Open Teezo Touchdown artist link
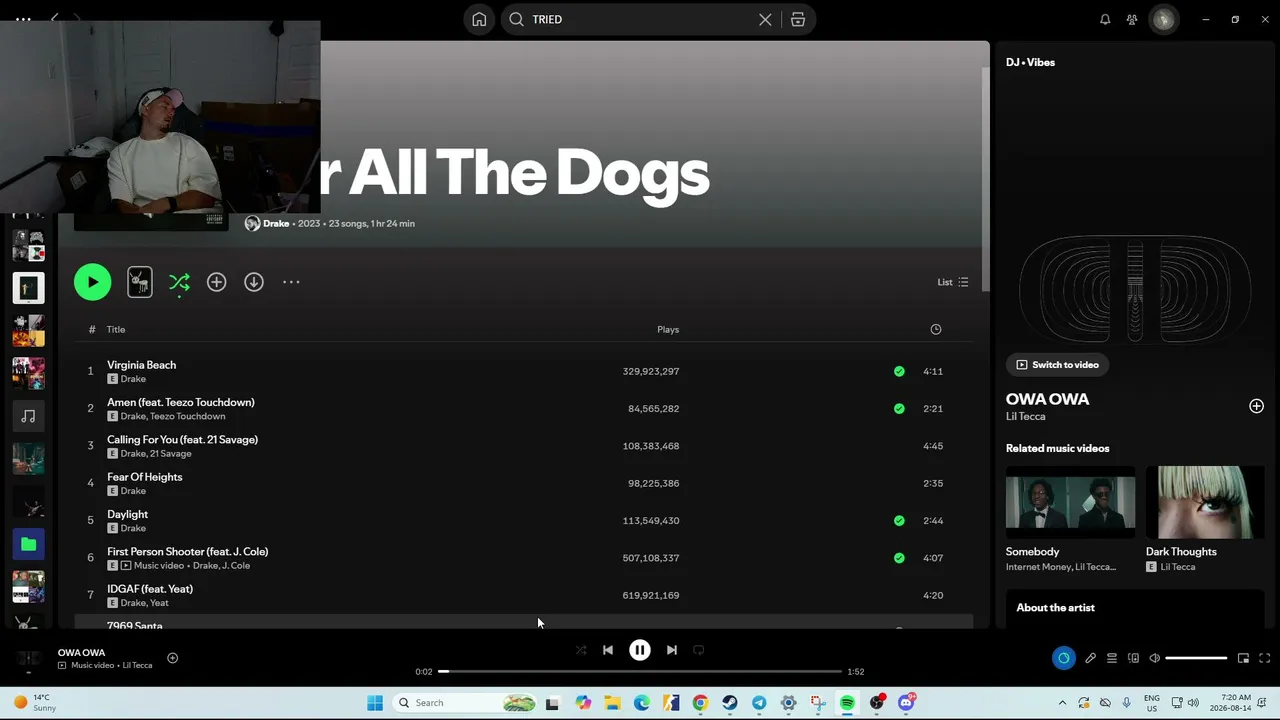Image resolution: width=1280 pixels, height=720 pixels. 188,416
